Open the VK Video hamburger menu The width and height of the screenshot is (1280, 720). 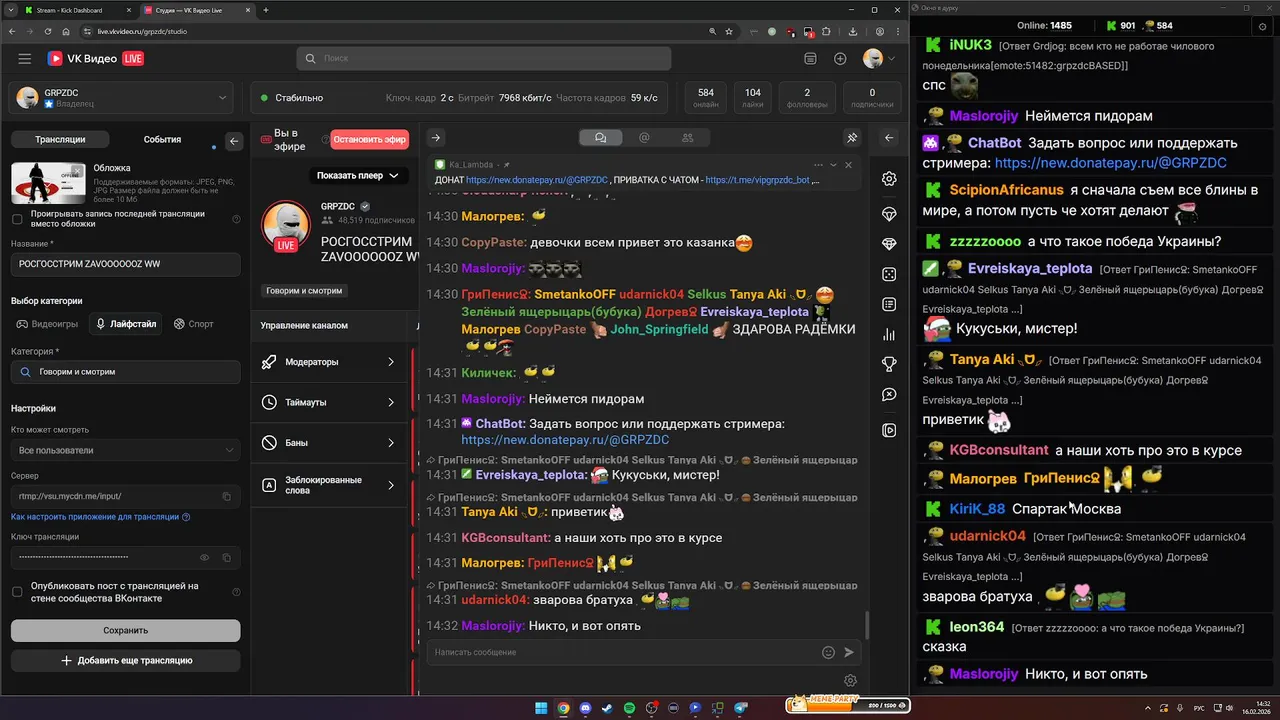pos(25,59)
